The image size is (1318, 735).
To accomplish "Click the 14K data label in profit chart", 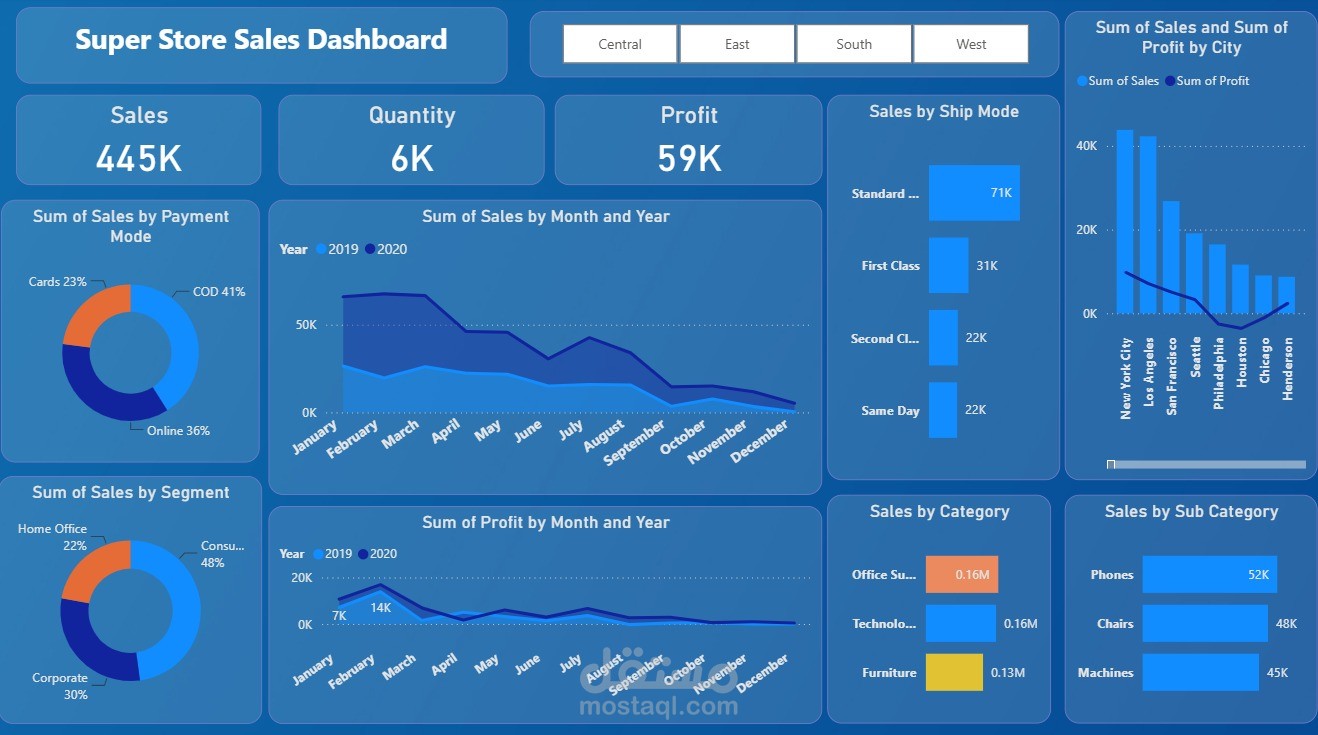I will 381,607.
